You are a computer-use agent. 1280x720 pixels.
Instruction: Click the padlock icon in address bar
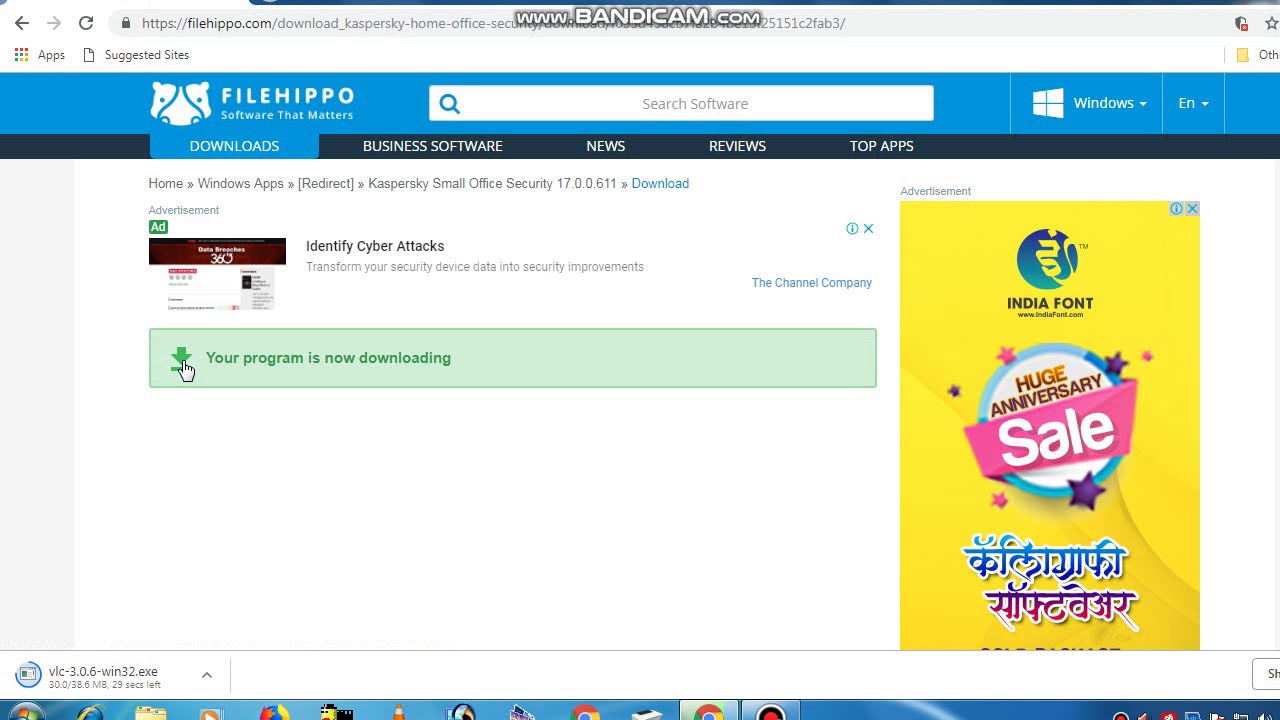coord(125,23)
